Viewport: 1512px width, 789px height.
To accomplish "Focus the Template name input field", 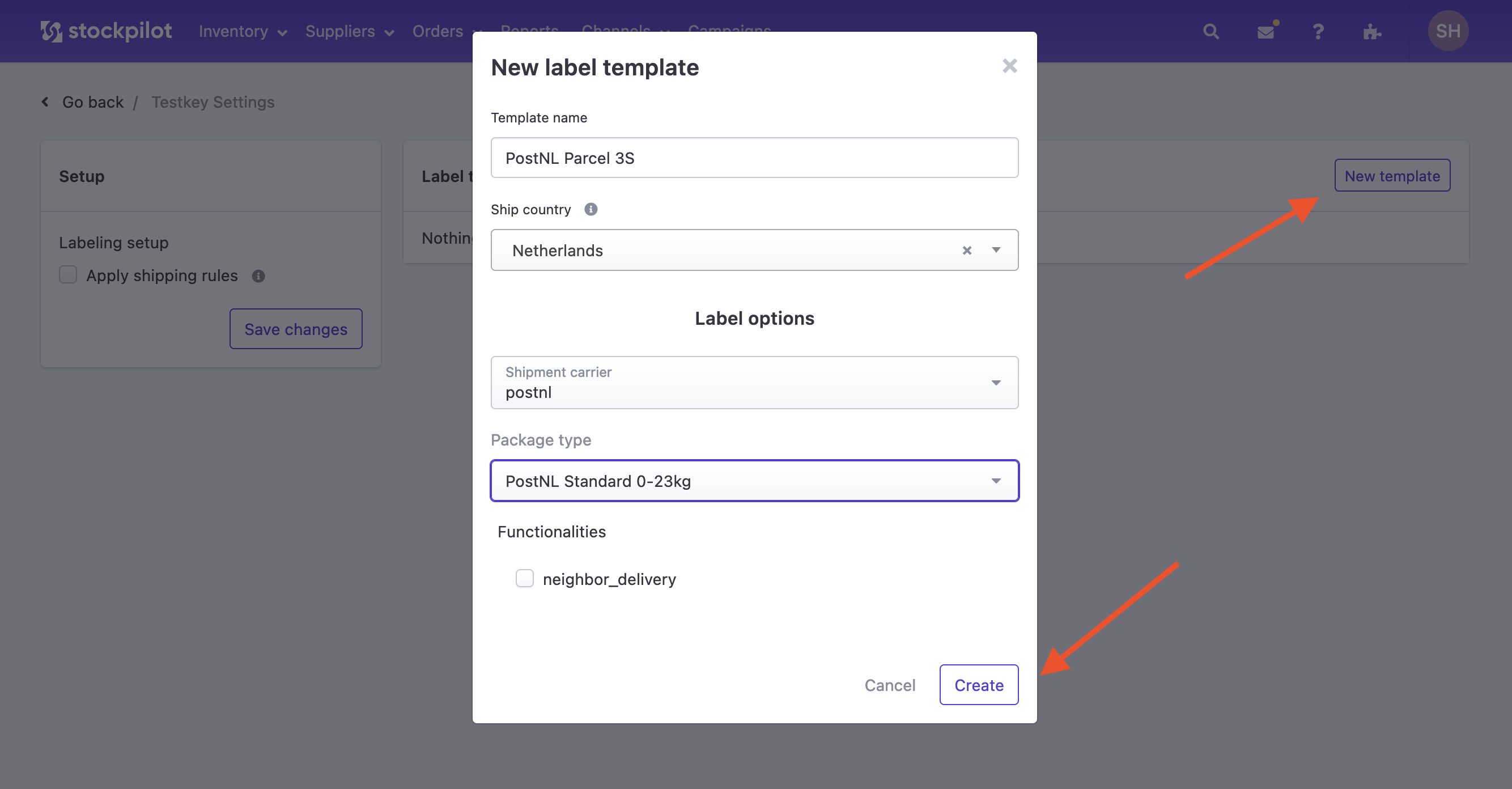I will 754,158.
